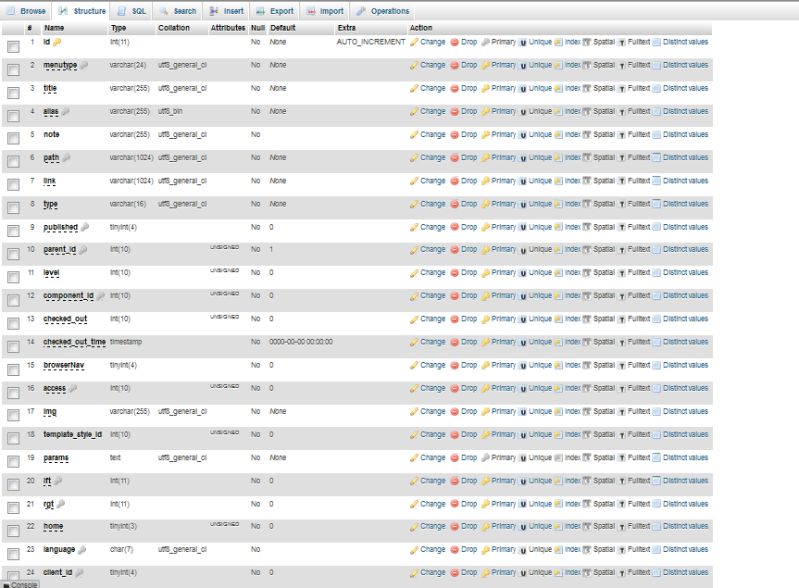799x588 pixels.
Task: Open the Console bar
Action: [x=20, y=584]
